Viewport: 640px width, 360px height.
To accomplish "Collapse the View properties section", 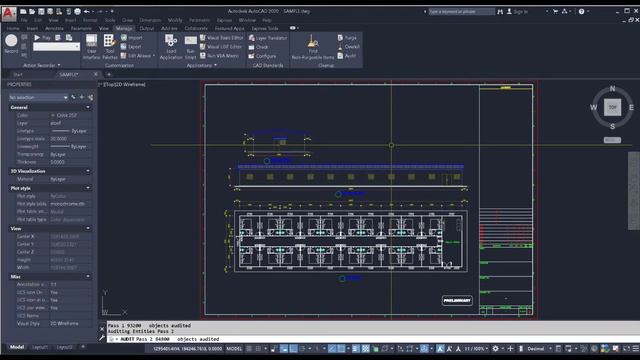I will click(88, 229).
